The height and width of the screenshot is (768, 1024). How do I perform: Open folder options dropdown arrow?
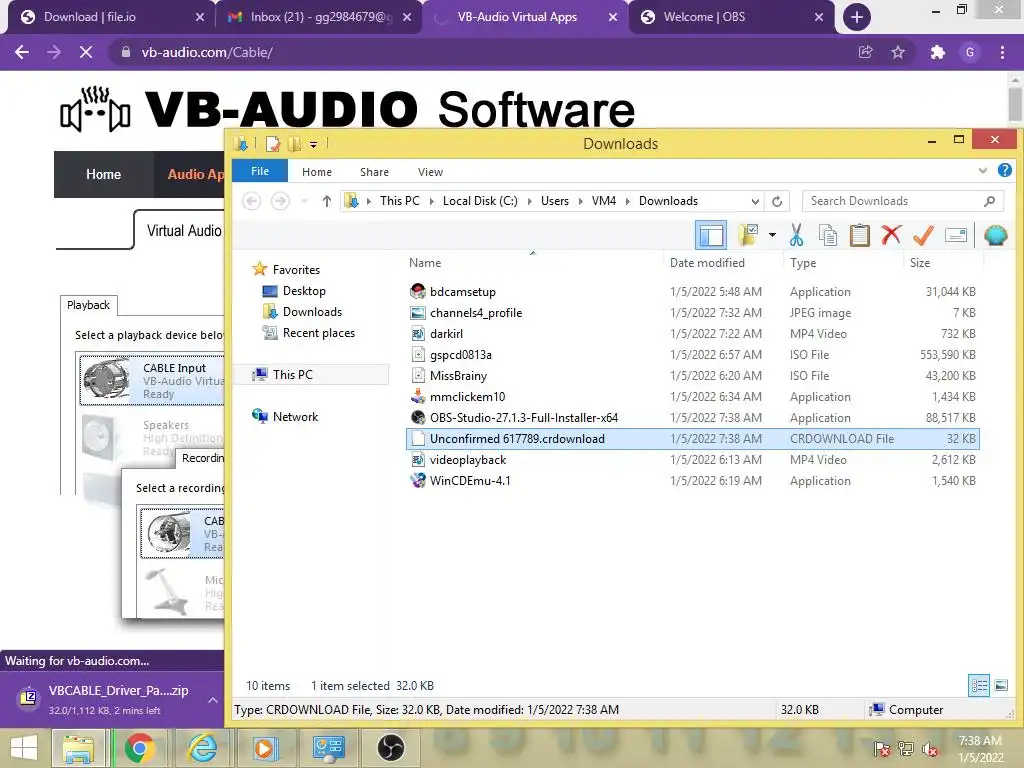[772, 235]
